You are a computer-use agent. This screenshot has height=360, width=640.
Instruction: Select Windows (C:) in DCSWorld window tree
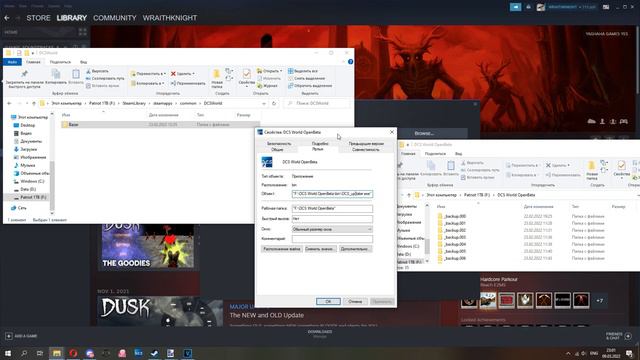point(32,181)
